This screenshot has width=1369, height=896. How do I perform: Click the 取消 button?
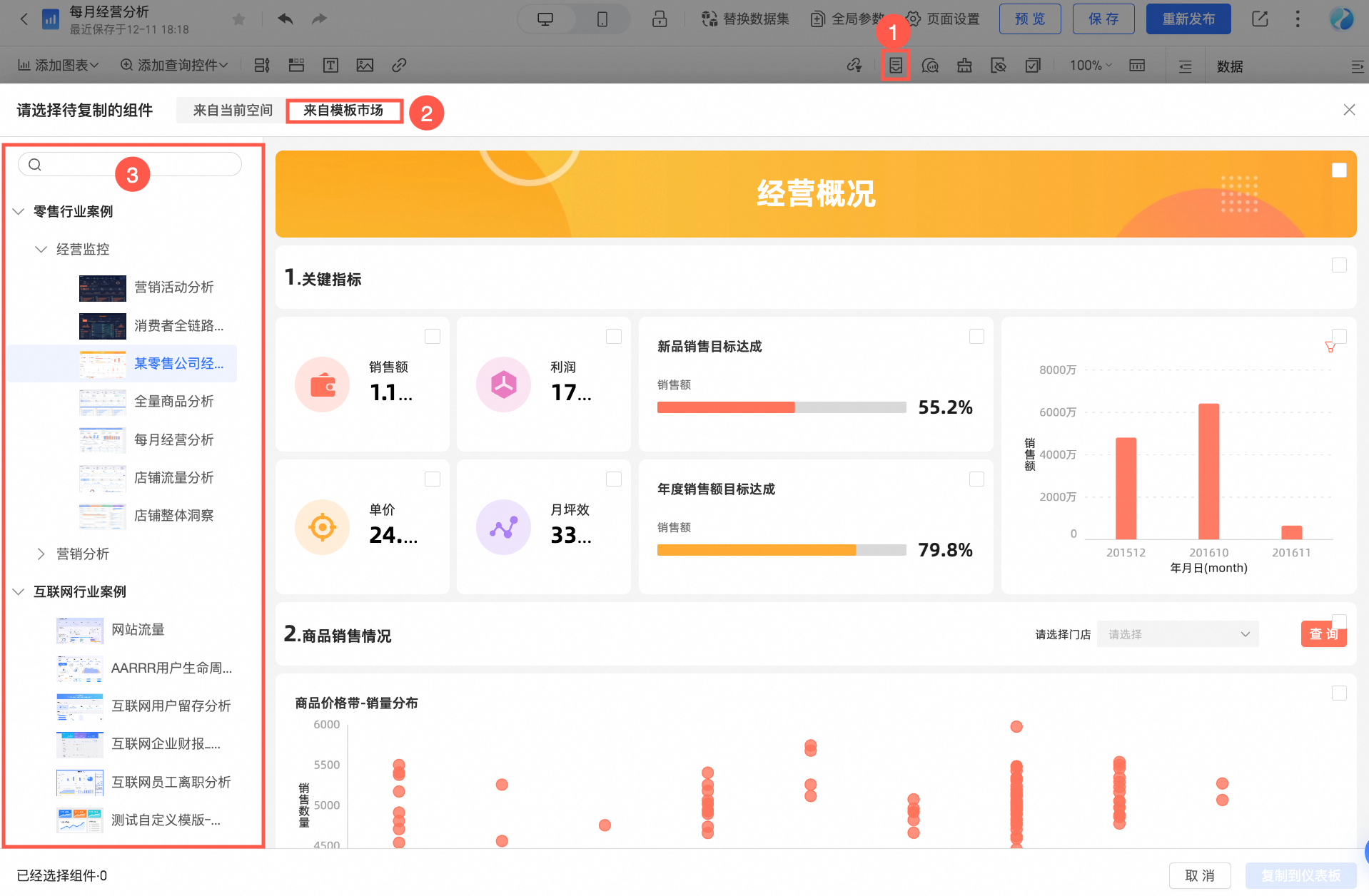point(1200,875)
